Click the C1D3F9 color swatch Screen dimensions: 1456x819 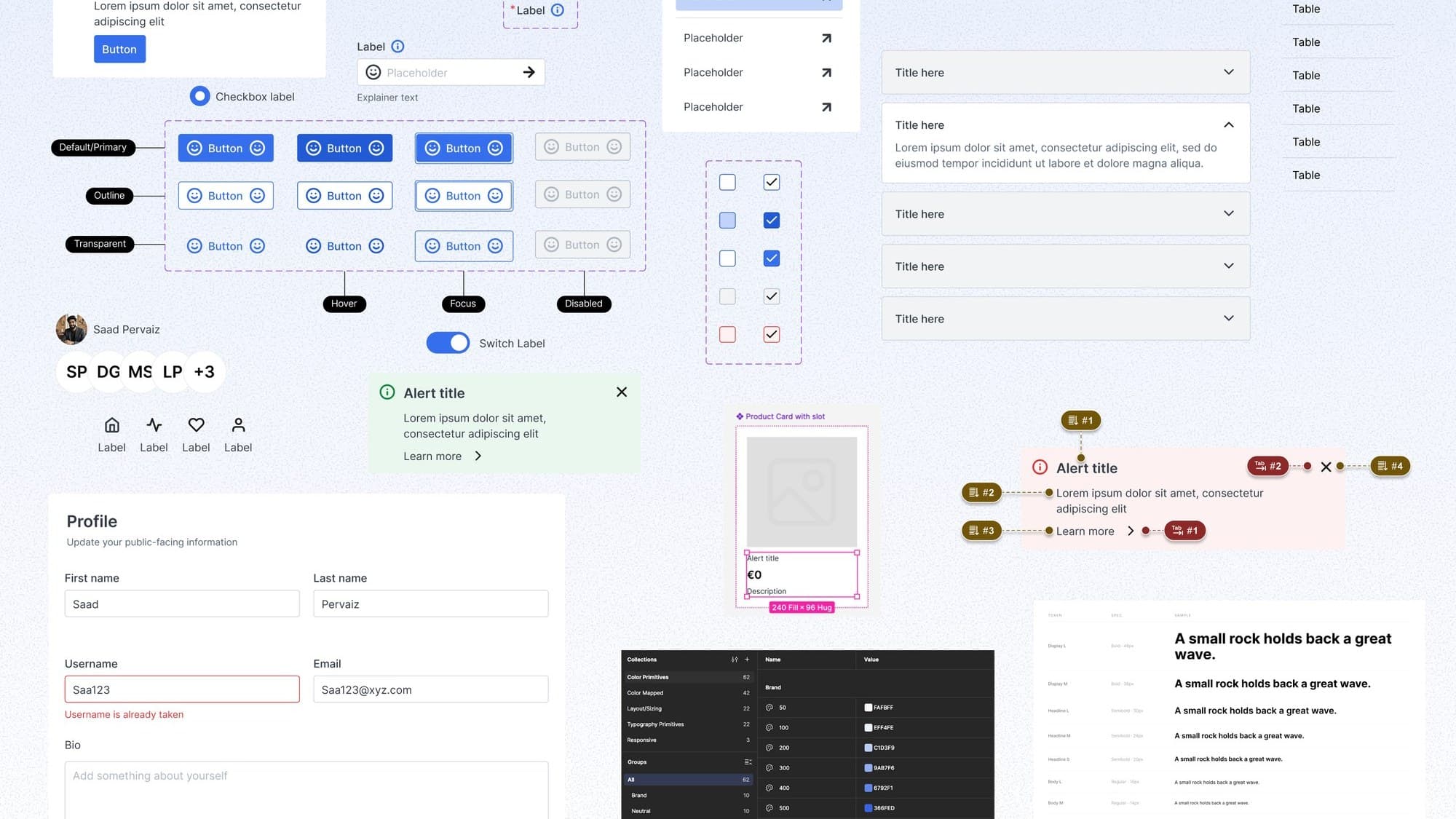coord(868,748)
